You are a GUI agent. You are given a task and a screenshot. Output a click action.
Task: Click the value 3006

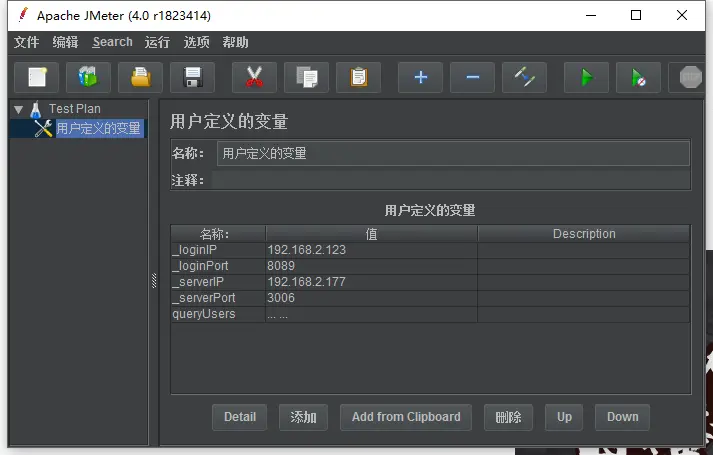(x=281, y=298)
